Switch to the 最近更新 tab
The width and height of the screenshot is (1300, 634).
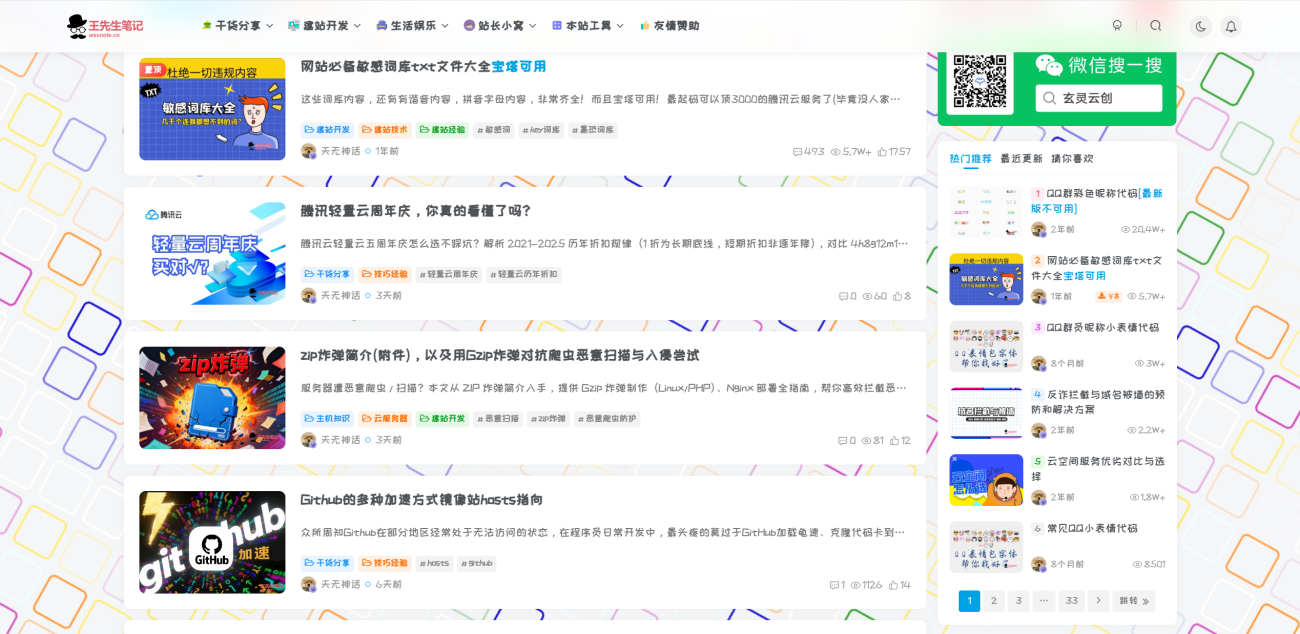(1019, 157)
